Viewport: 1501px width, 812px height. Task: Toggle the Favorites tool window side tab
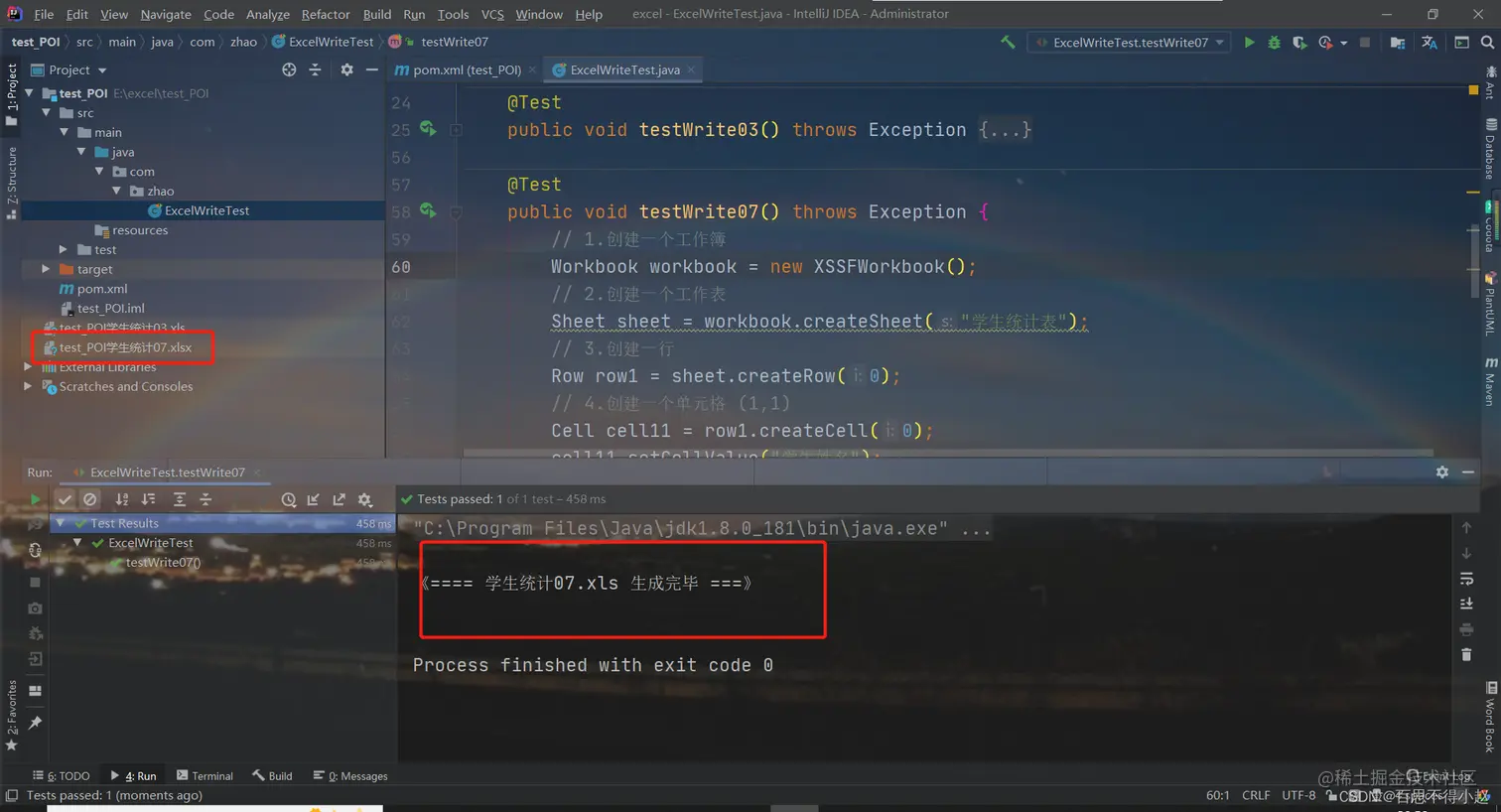tap(11, 715)
